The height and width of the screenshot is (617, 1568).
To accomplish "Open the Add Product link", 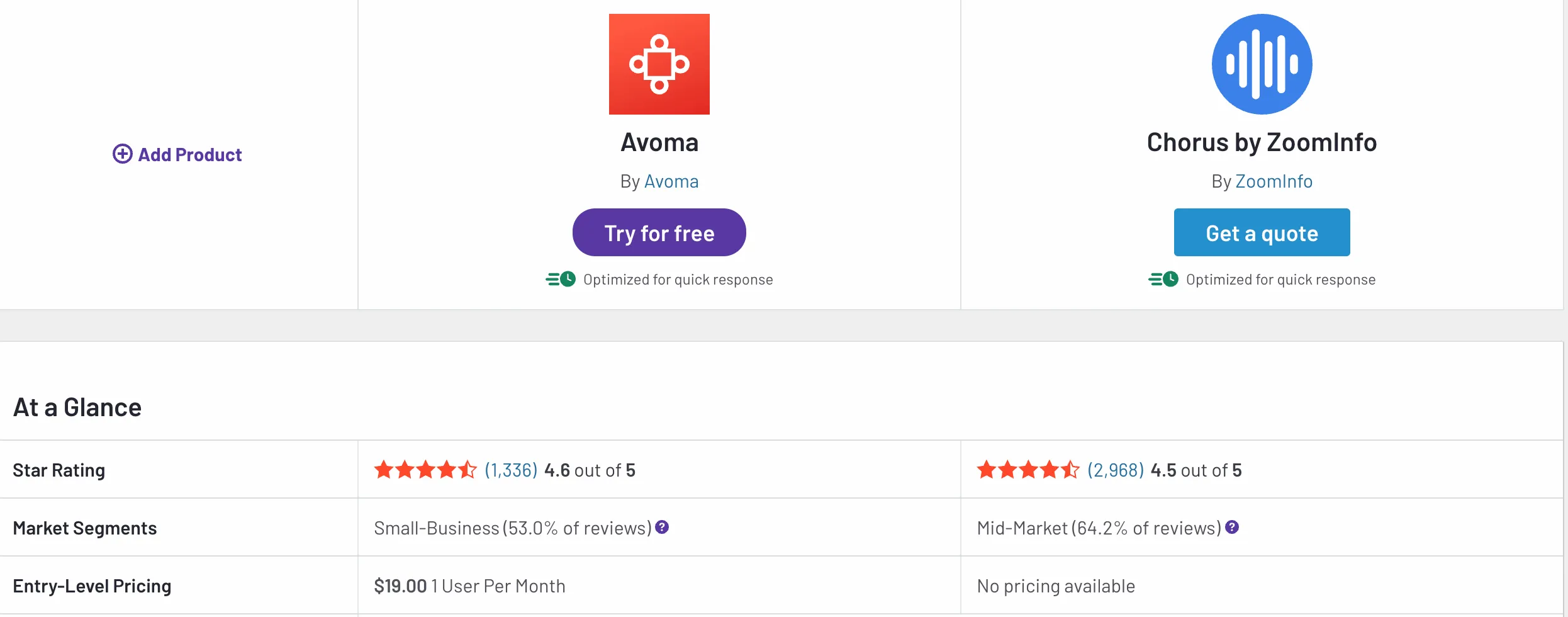I will pyautogui.click(x=177, y=154).
